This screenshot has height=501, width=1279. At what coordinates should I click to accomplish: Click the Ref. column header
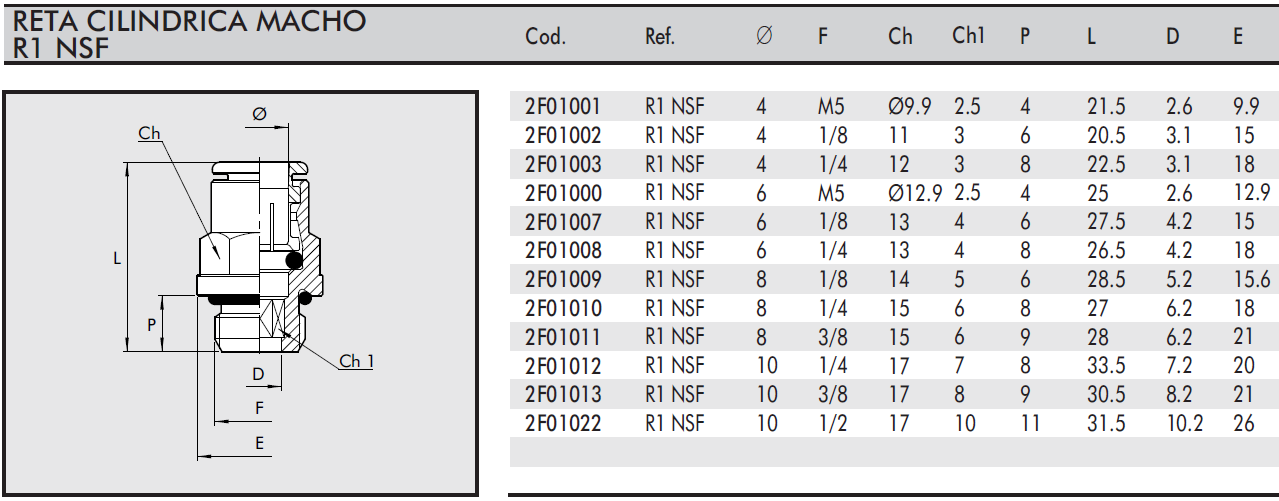click(660, 37)
